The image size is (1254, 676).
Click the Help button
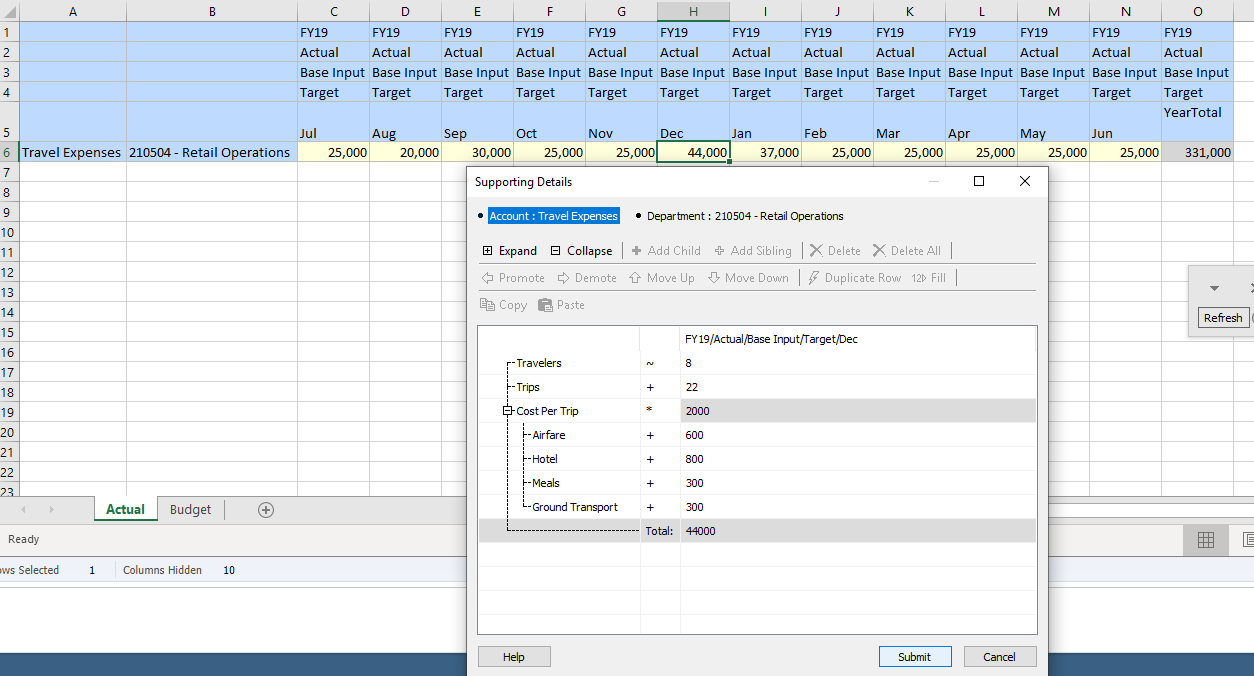point(514,657)
